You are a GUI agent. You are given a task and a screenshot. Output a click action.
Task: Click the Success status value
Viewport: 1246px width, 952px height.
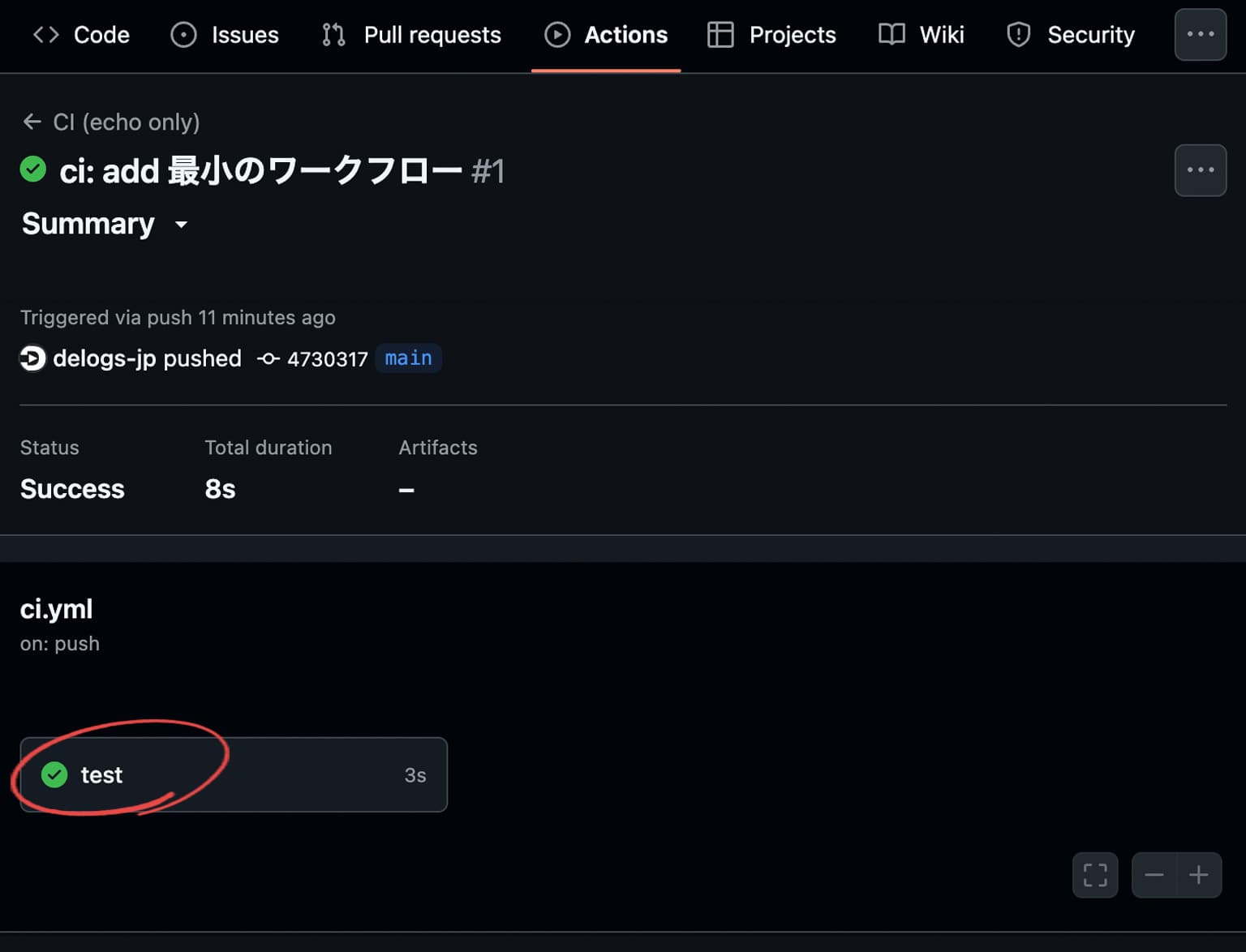(72, 489)
